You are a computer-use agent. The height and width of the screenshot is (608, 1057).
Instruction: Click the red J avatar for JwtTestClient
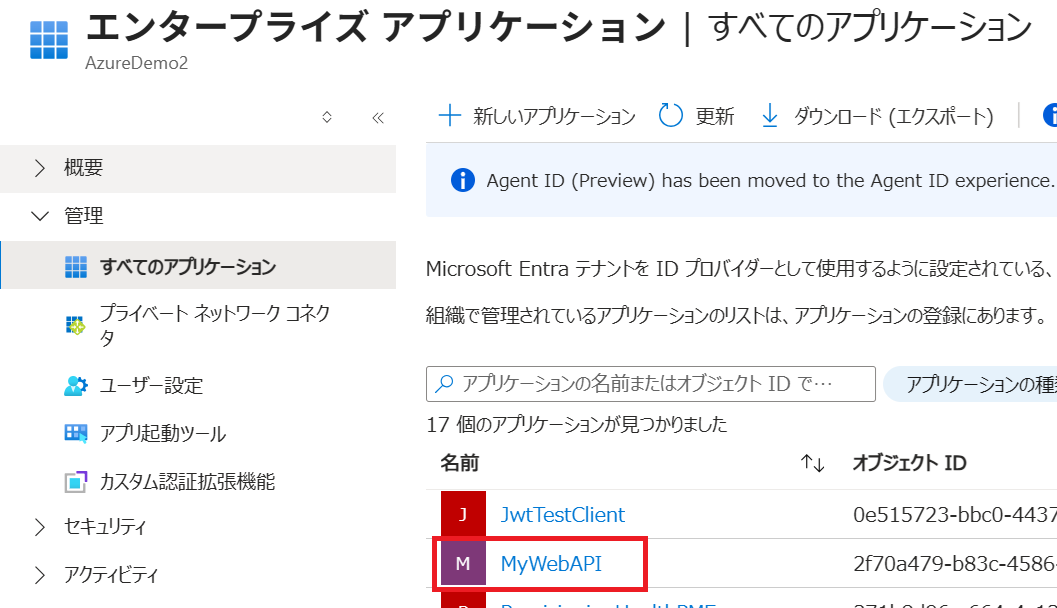click(x=463, y=514)
